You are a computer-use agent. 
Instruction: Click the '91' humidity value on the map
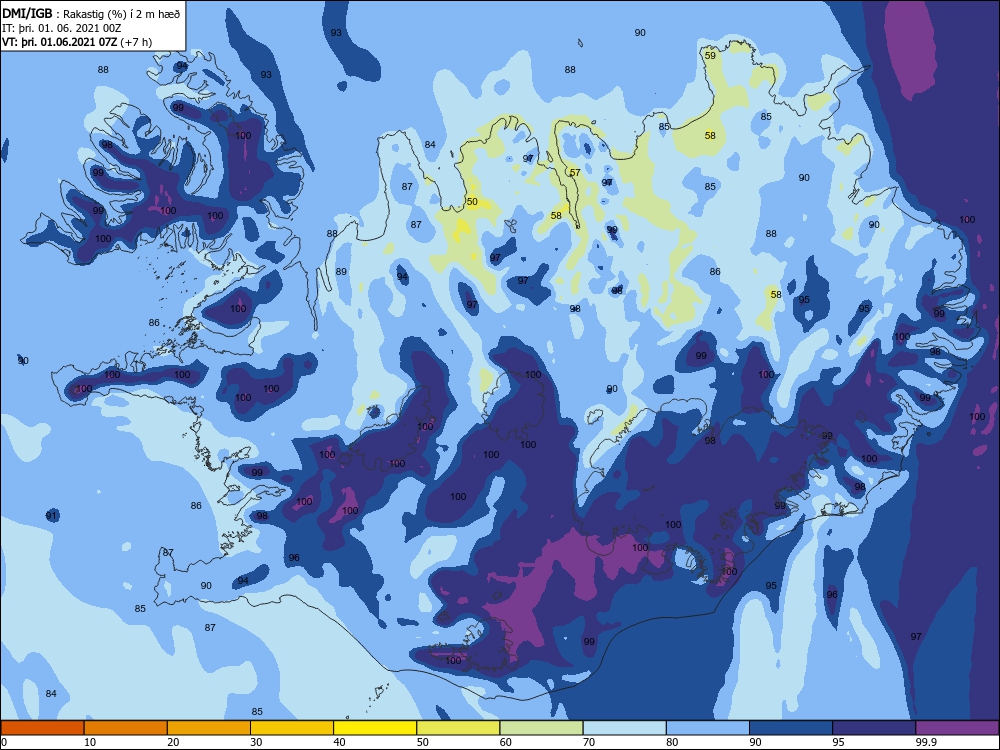pyautogui.click(x=52, y=515)
